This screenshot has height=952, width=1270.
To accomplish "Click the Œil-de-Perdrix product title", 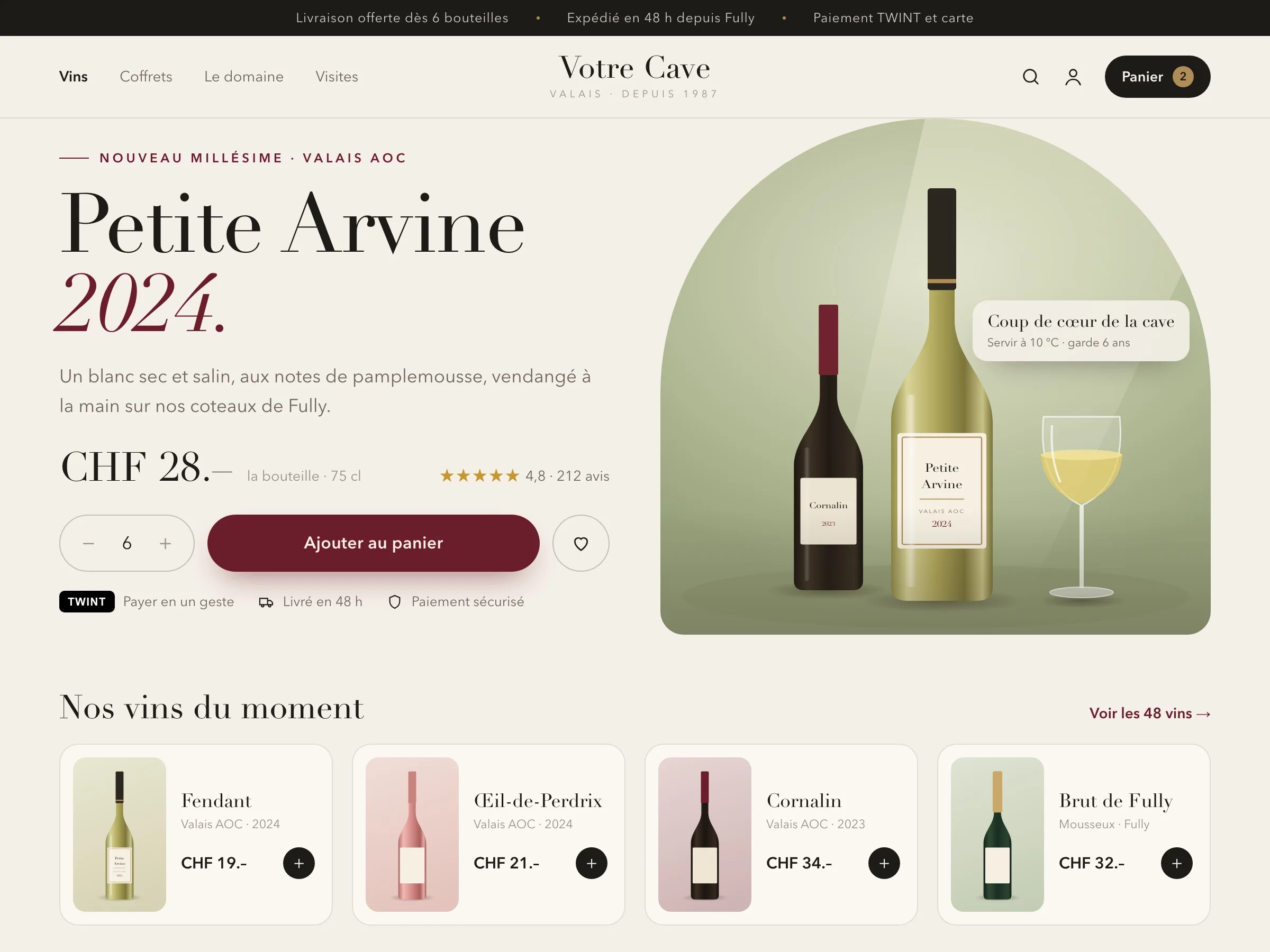I will pos(538,801).
